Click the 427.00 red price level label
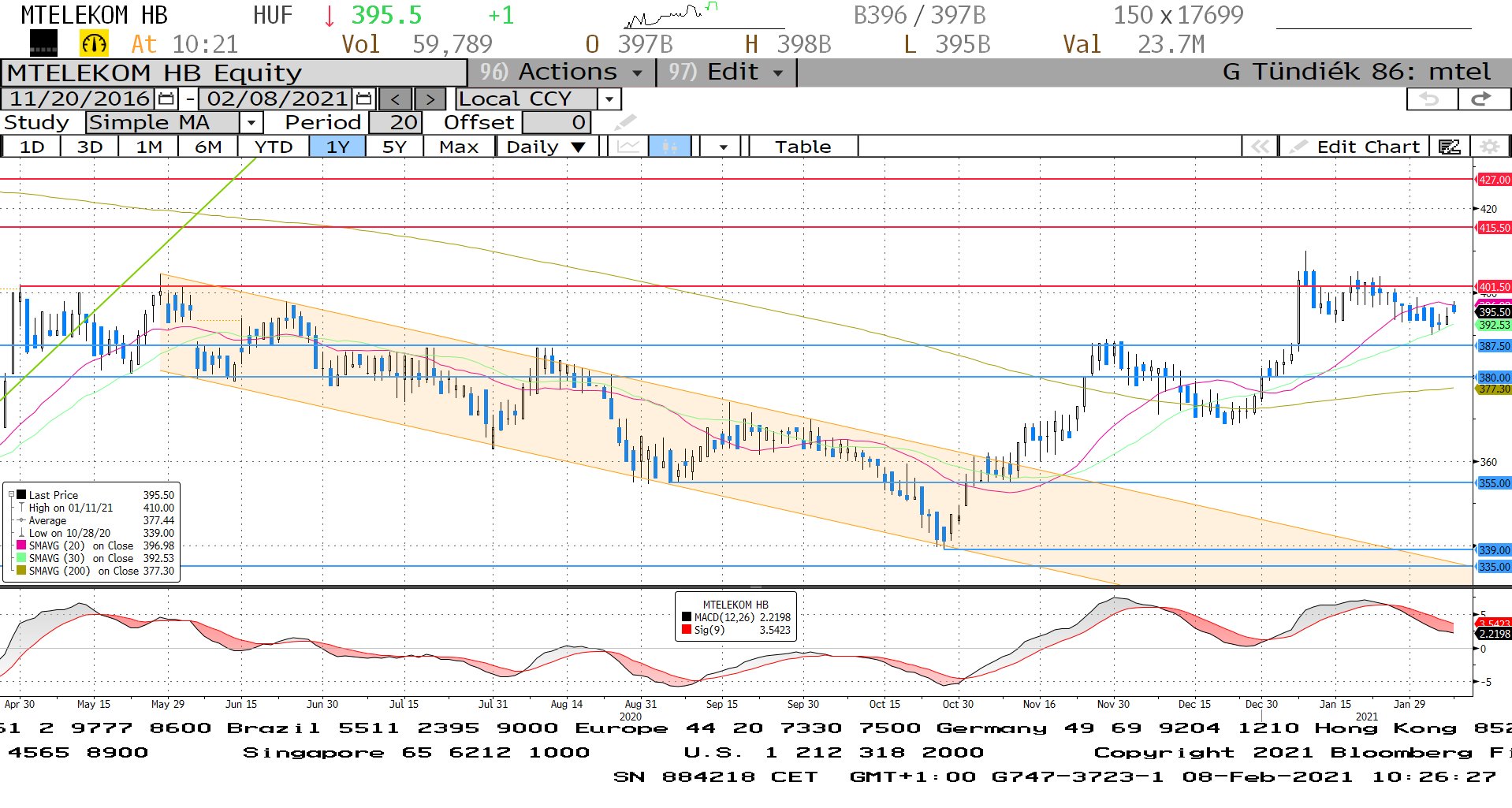Viewport: 1512px width, 808px height. click(x=1493, y=180)
